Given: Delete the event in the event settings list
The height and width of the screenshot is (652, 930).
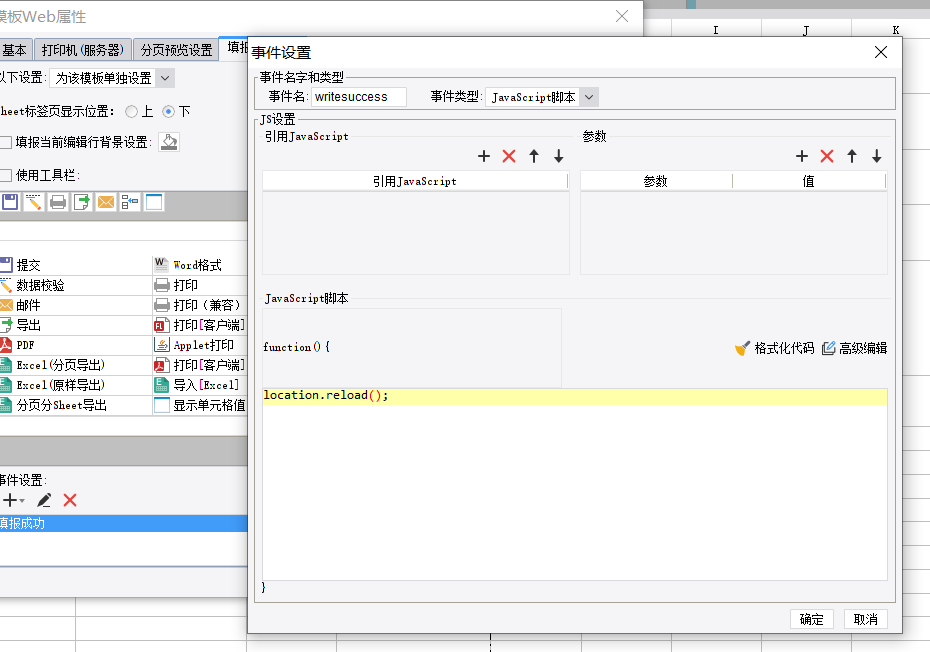Looking at the screenshot, I should (x=70, y=500).
